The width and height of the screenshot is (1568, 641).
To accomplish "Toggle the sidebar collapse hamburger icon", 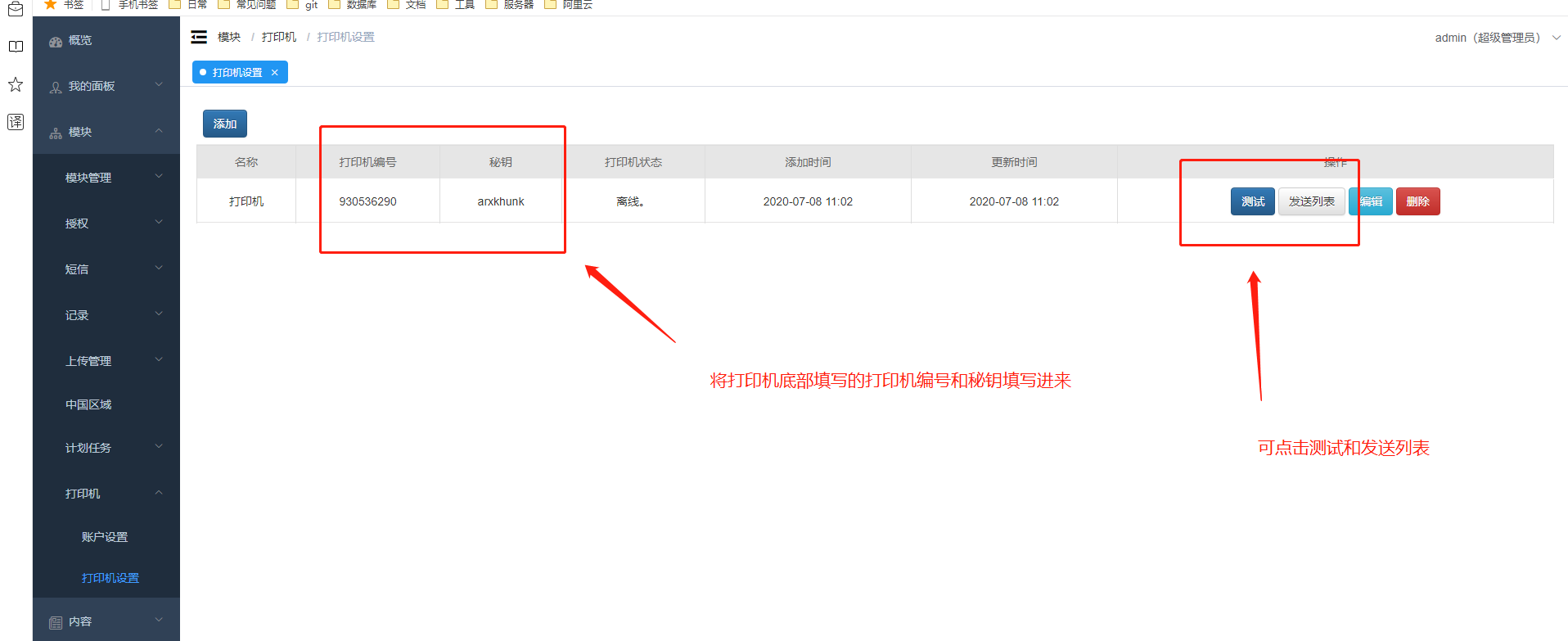I will (199, 37).
